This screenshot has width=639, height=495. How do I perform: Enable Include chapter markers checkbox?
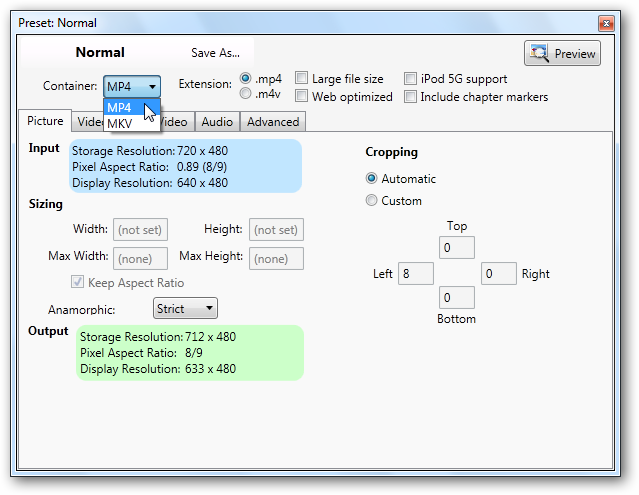(410, 97)
